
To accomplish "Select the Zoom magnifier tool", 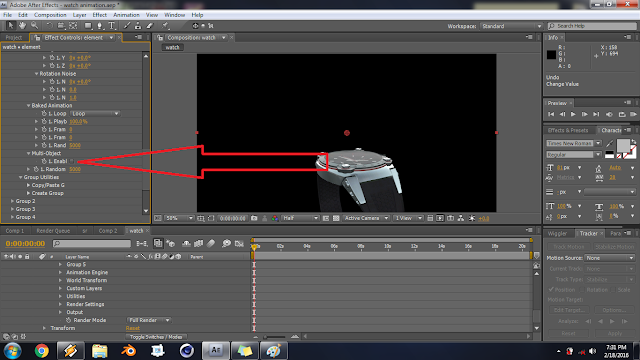I will (34, 26).
